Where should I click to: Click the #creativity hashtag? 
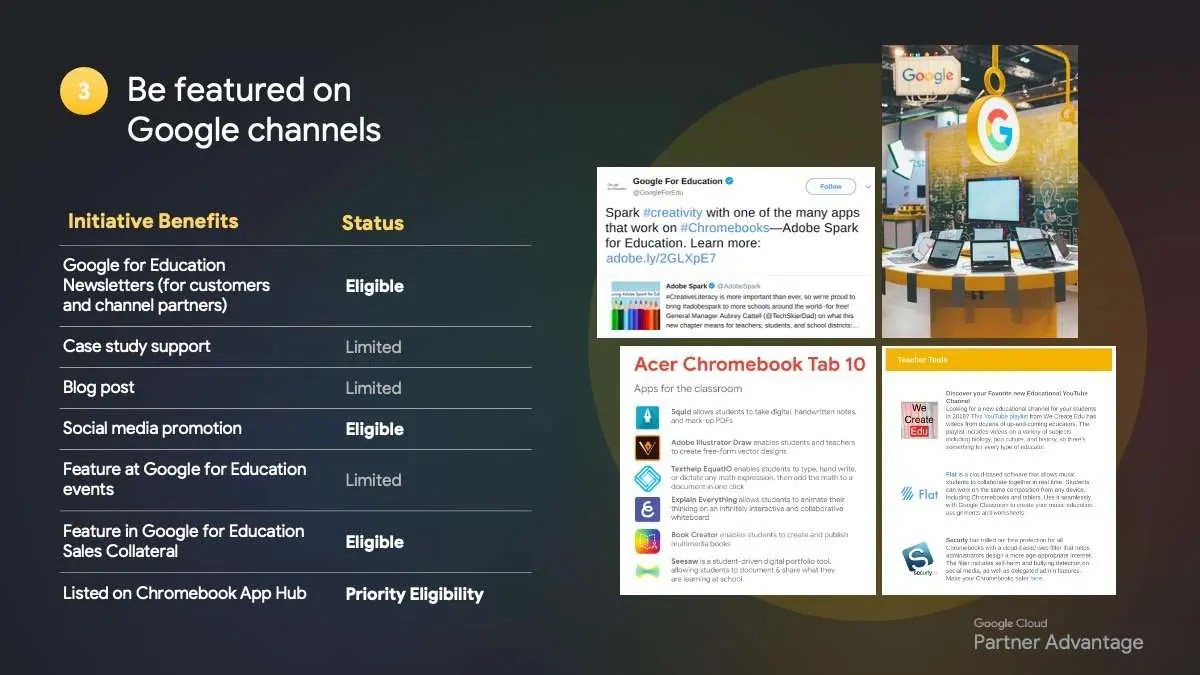[x=675, y=213]
